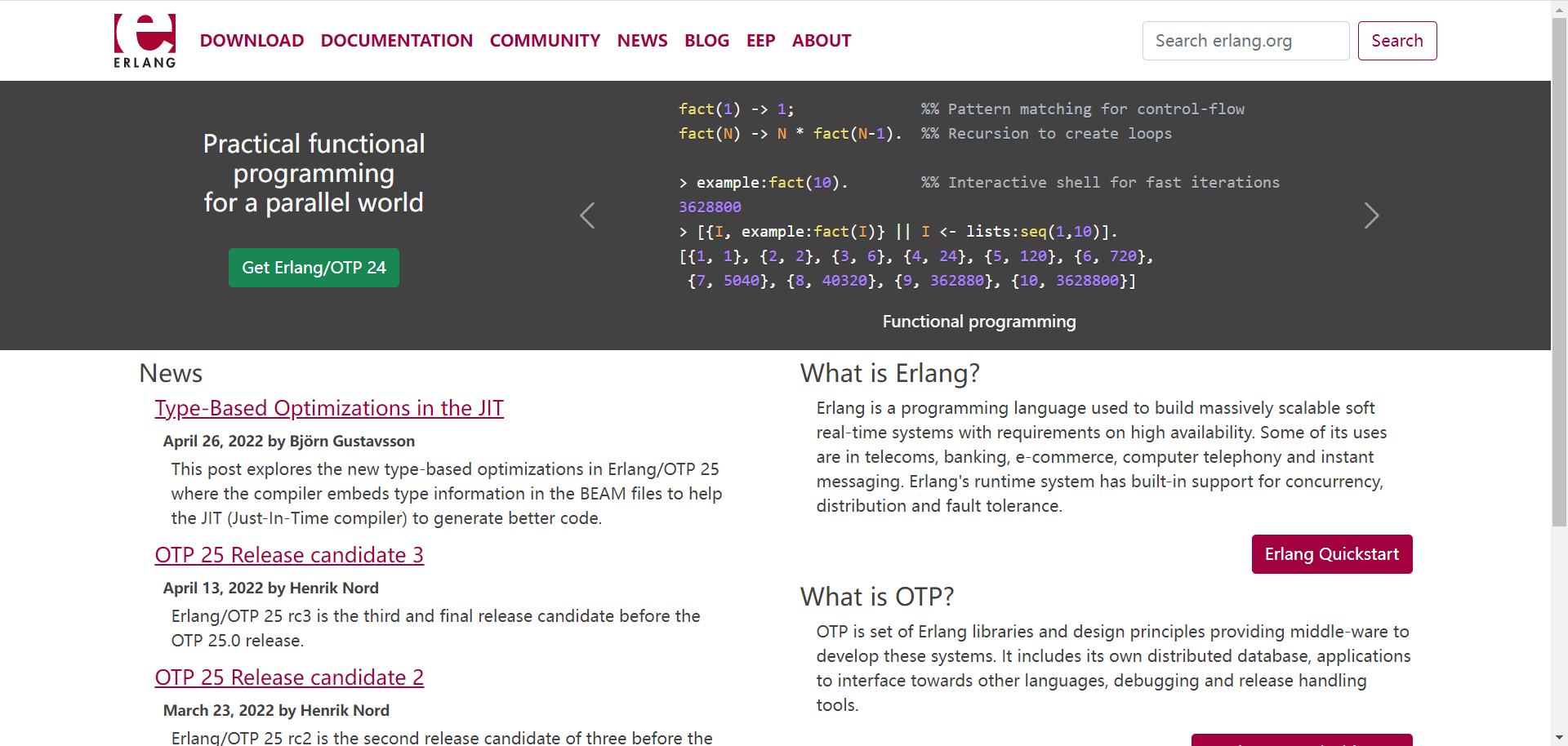Select News in the navigation bar
1568x746 pixels.
click(642, 41)
